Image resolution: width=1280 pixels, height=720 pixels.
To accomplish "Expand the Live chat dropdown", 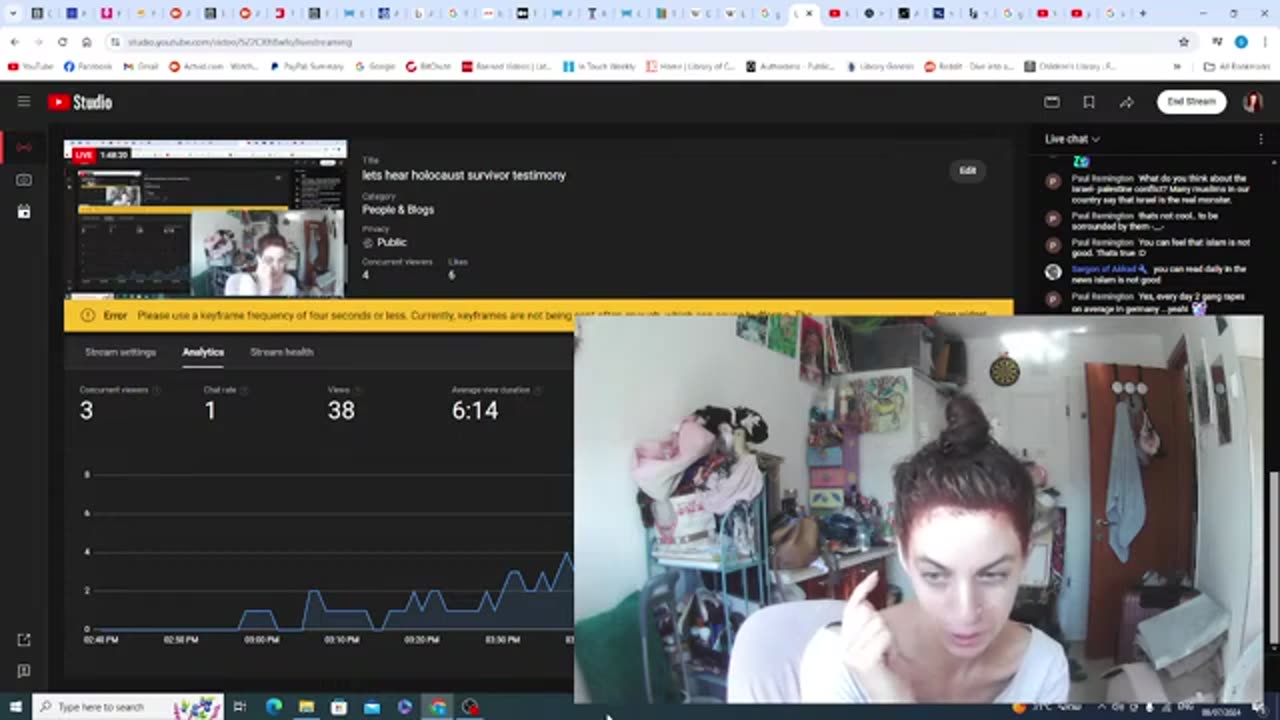I will 1072,139.
